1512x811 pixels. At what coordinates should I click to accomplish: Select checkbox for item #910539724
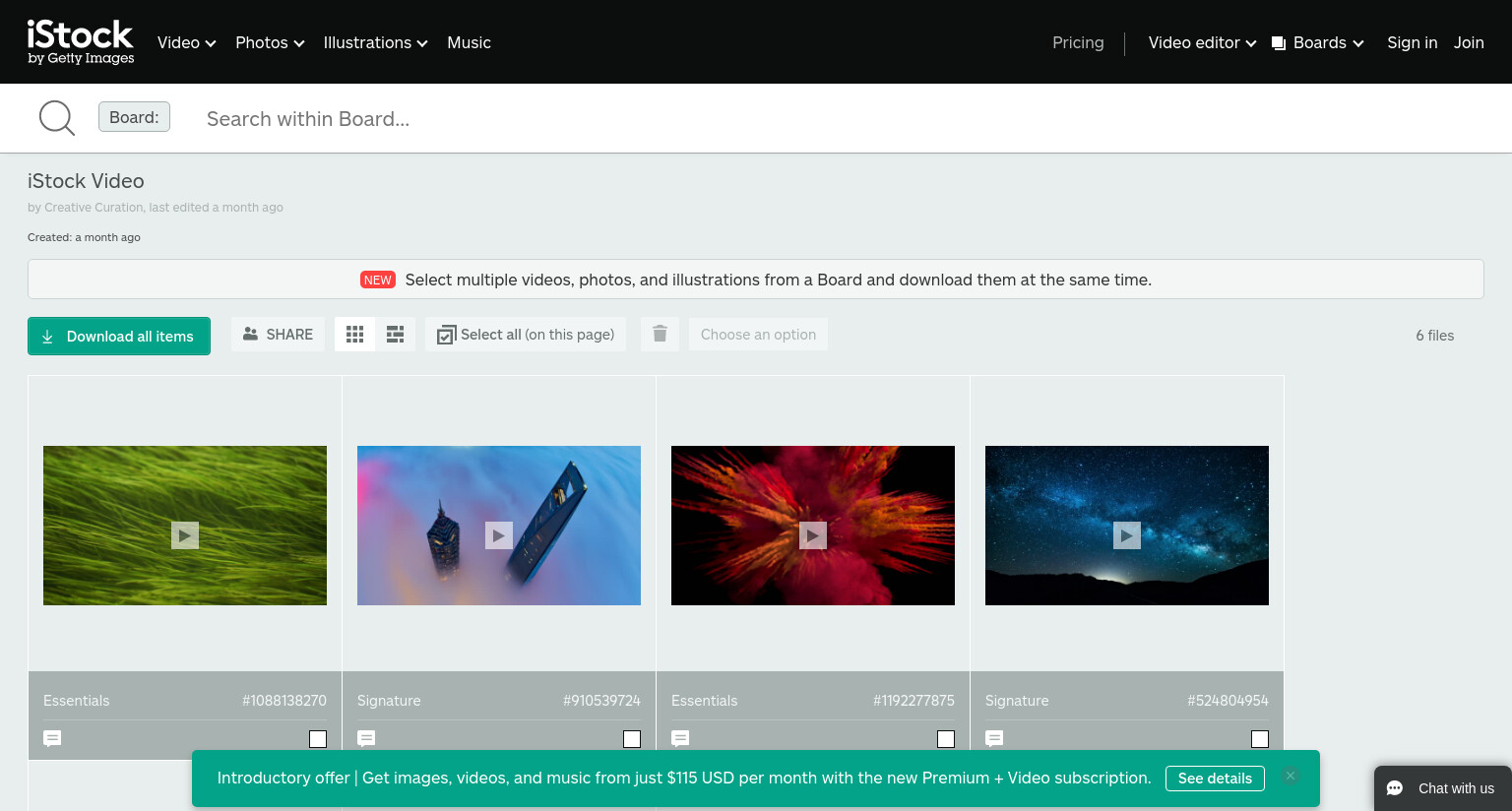tap(632, 739)
